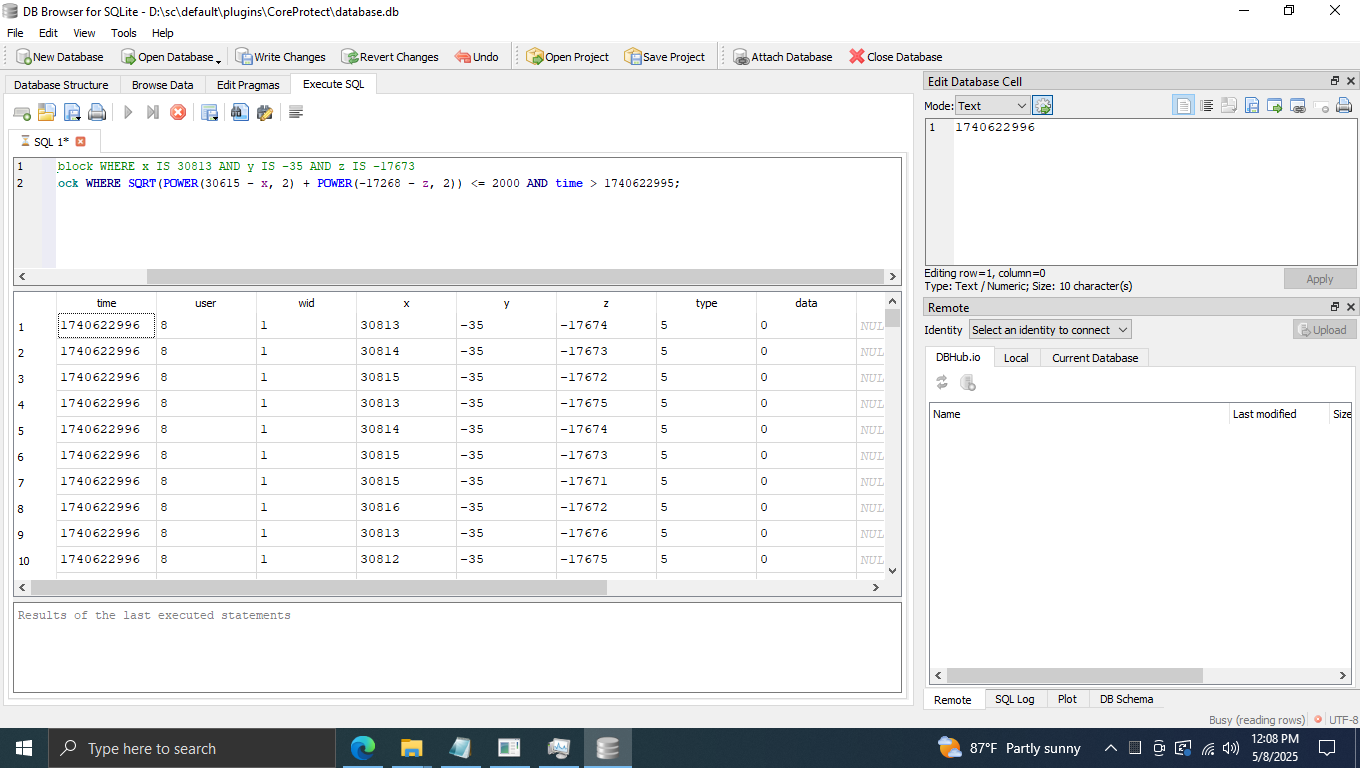
Task: Open the Mode Text dropdown
Action: click(992, 105)
